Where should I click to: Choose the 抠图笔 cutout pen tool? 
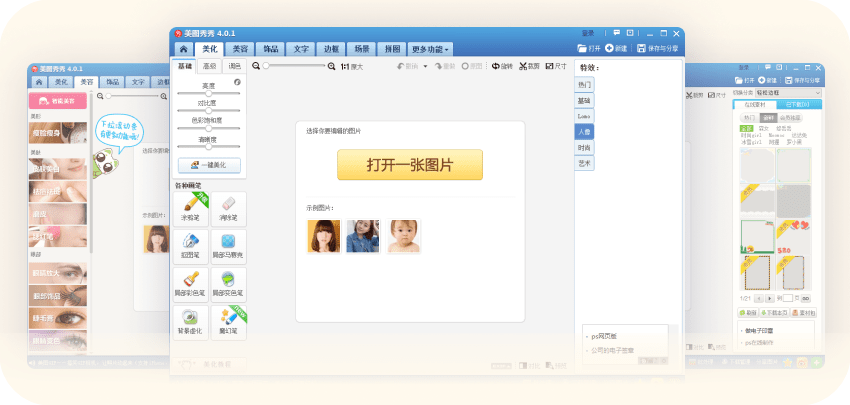[x=189, y=246]
